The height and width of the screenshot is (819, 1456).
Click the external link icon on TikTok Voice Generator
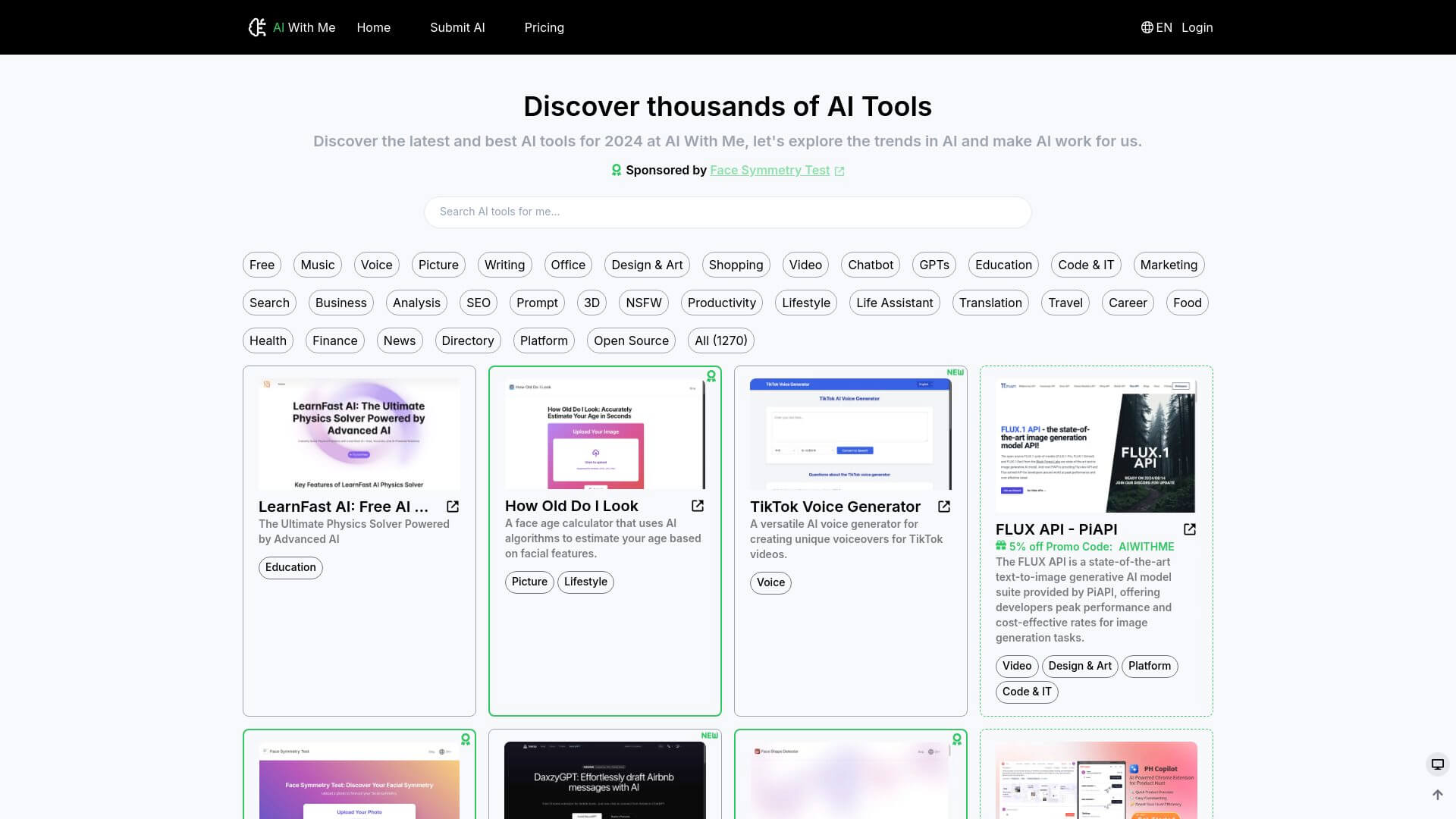point(944,506)
